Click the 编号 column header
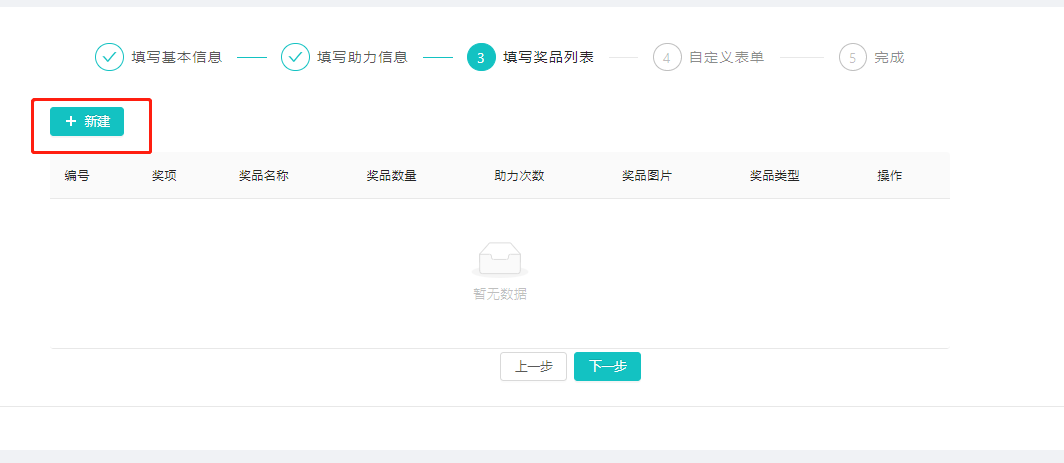The width and height of the screenshot is (1064, 463). 77,176
